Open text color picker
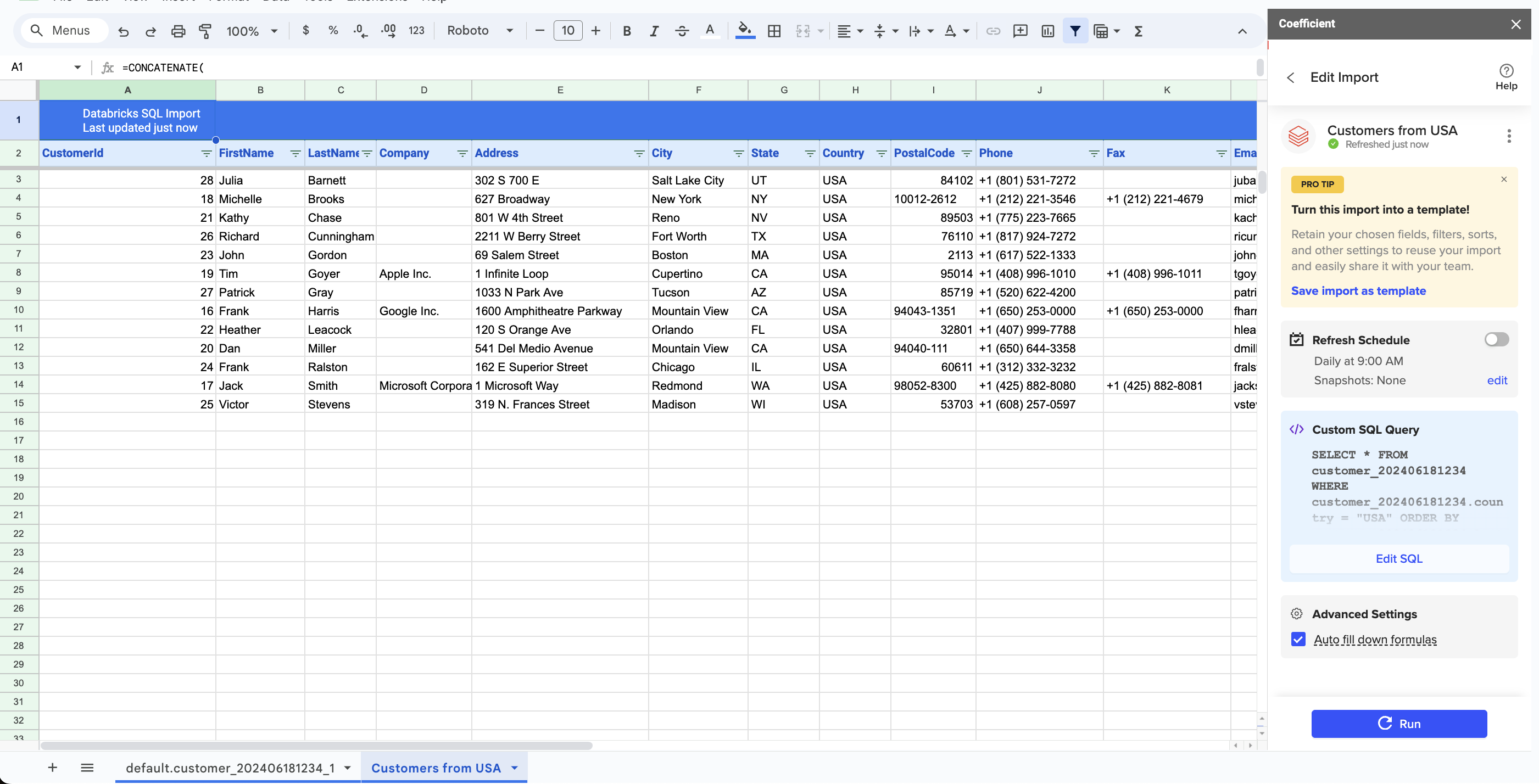Image resolution: width=1539 pixels, height=784 pixels. pos(710,31)
